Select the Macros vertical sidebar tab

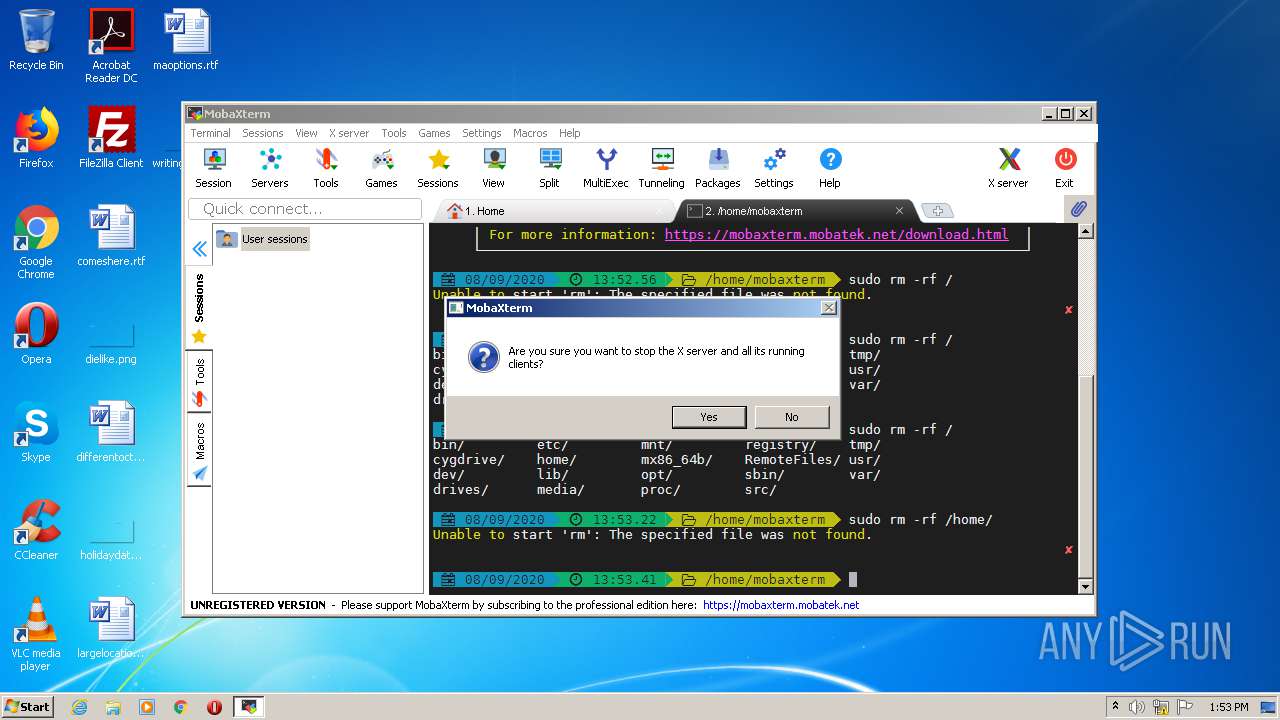(199, 451)
